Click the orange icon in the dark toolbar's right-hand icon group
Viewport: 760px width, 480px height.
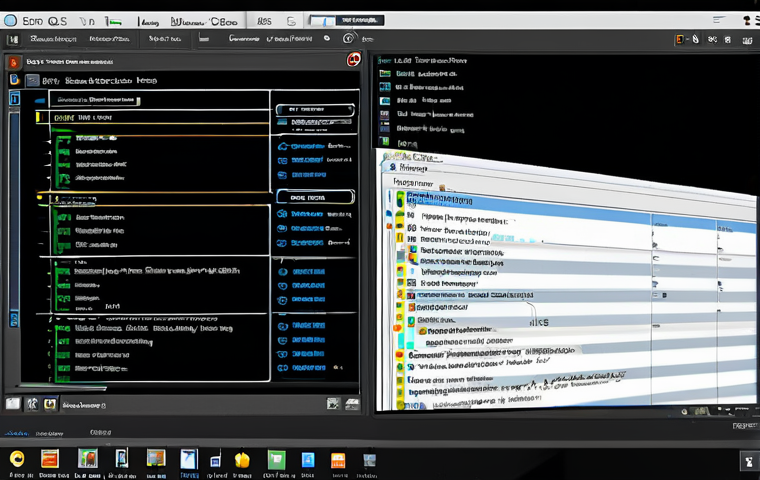pyautogui.click(x=680, y=39)
